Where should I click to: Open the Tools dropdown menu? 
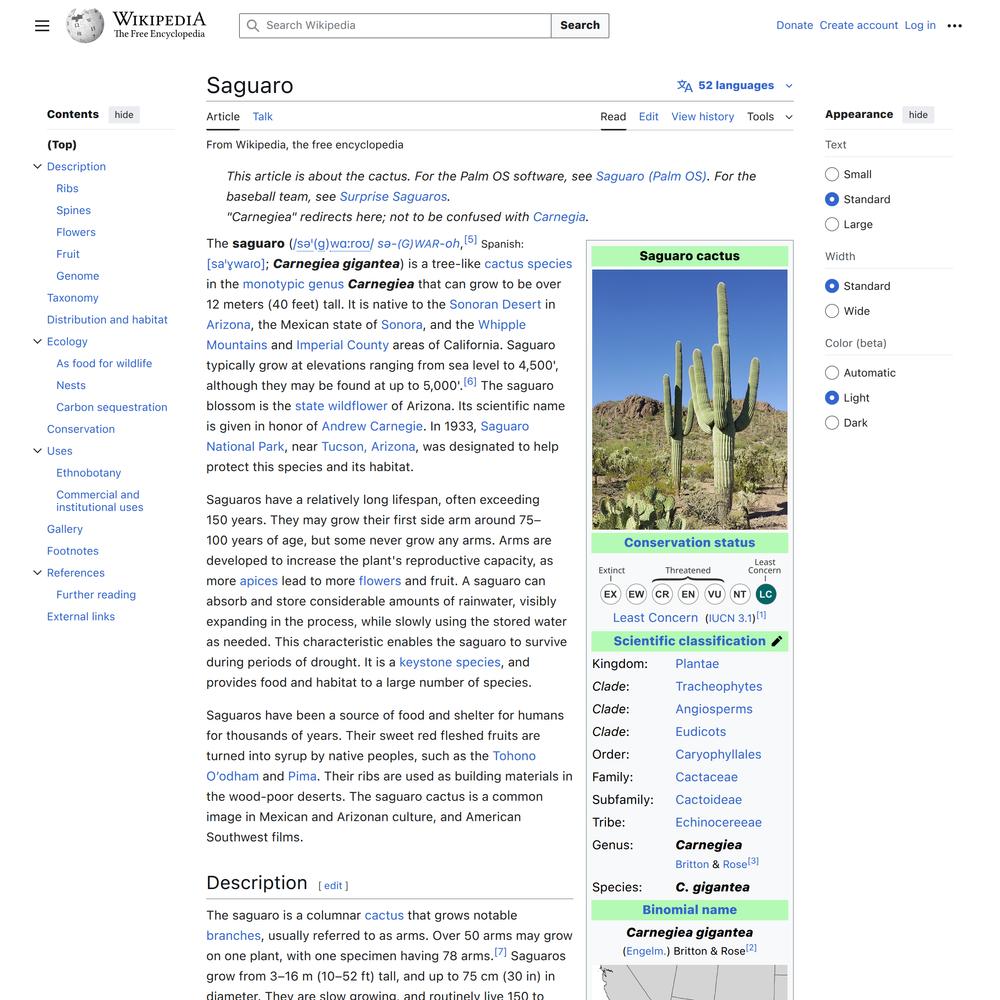click(x=770, y=117)
